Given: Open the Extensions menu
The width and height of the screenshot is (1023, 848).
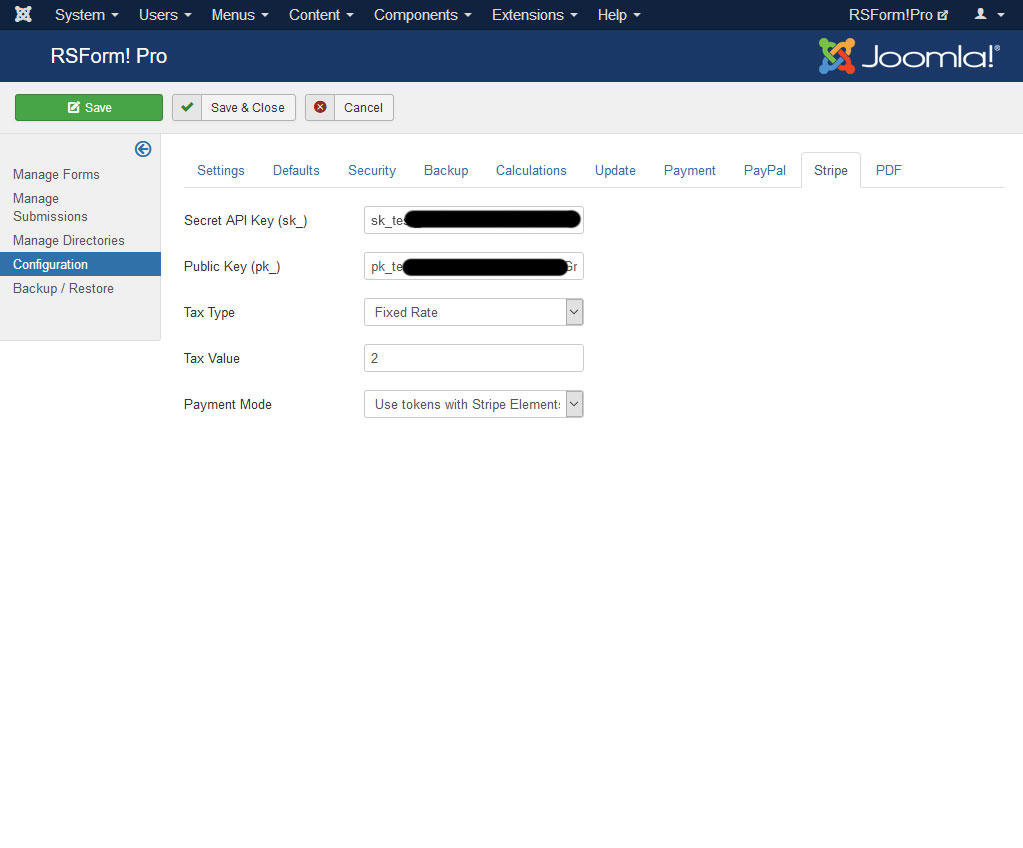Looking at the screenshot, I should [535, 15].
